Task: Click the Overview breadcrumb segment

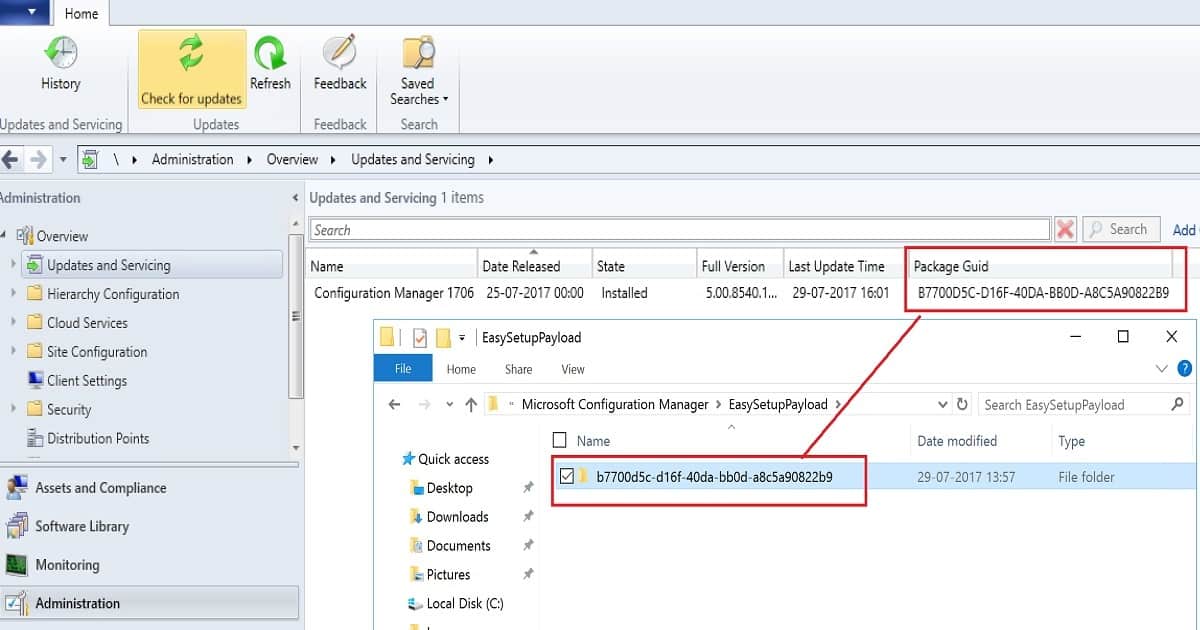Action: [x=292, y=159]
